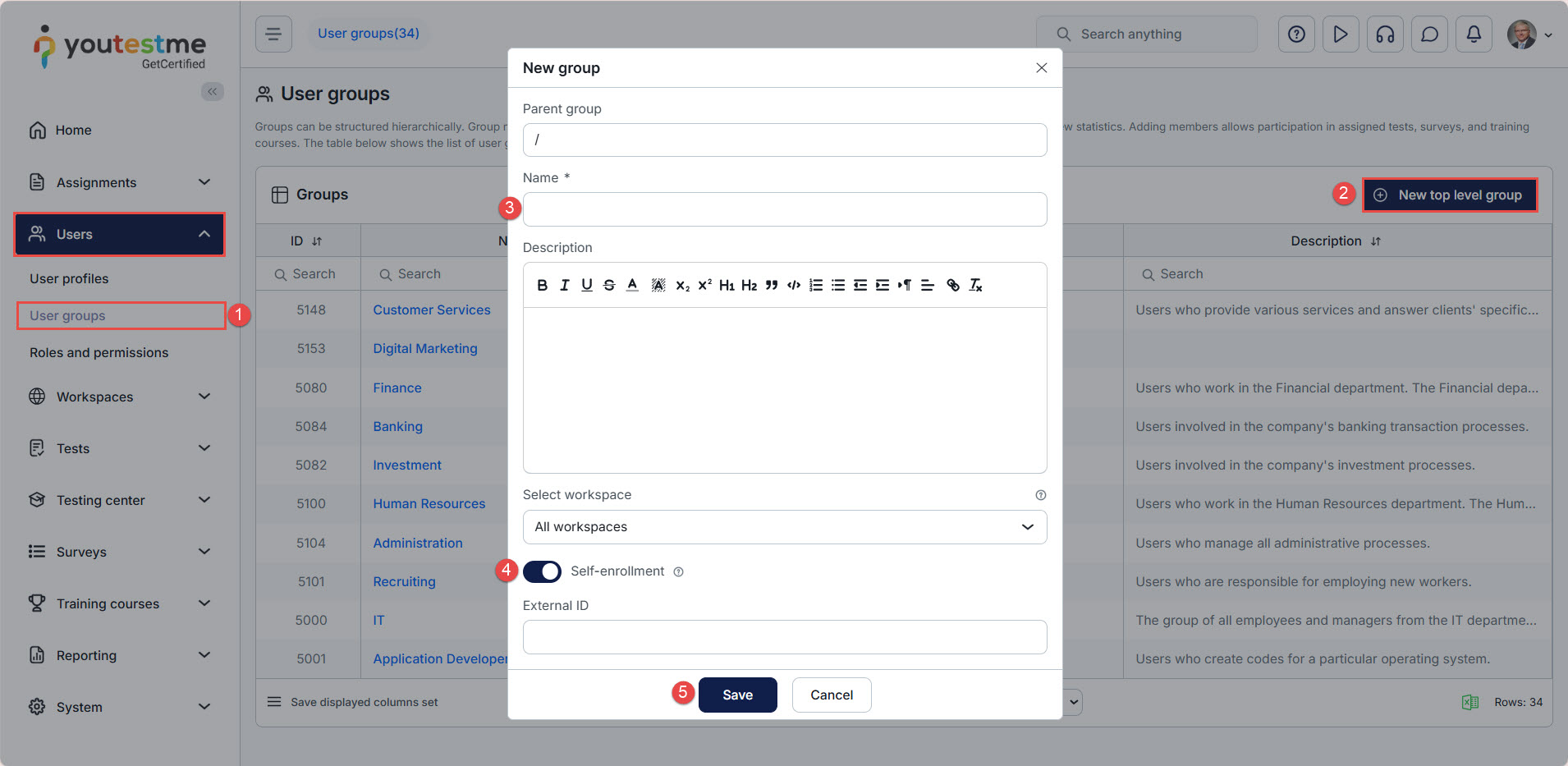Click the Parent group field
Viewport: 1568px width, 766px height.
click(x=785, y=140)
